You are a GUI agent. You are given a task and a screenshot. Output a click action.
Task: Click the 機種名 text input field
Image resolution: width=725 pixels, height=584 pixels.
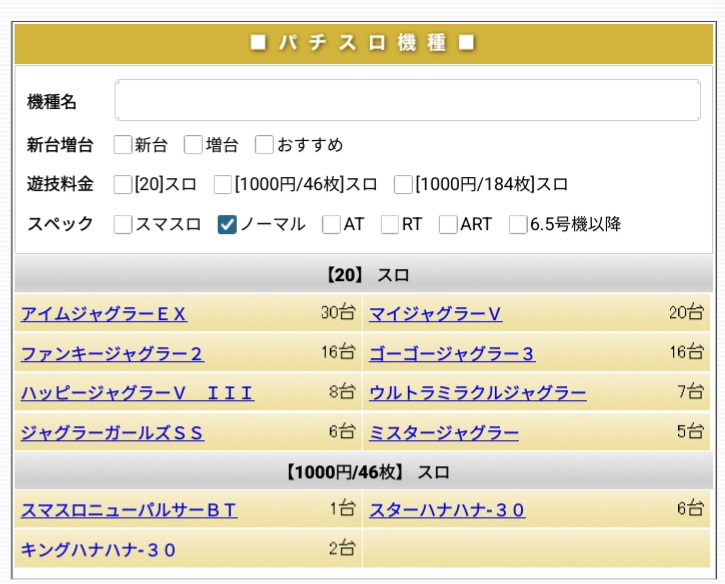[x=407, y=100]
